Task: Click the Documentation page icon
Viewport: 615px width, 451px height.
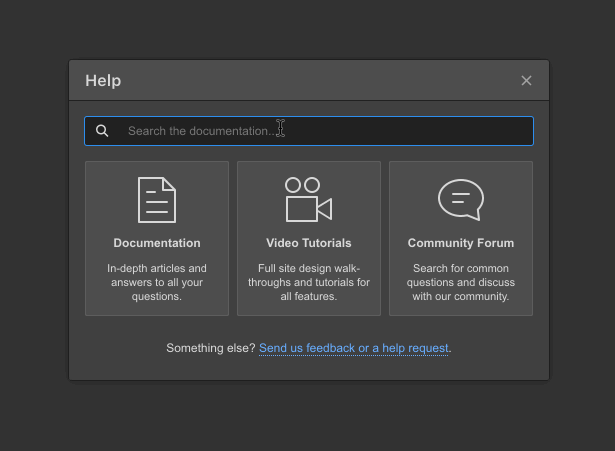Action: 157,200
